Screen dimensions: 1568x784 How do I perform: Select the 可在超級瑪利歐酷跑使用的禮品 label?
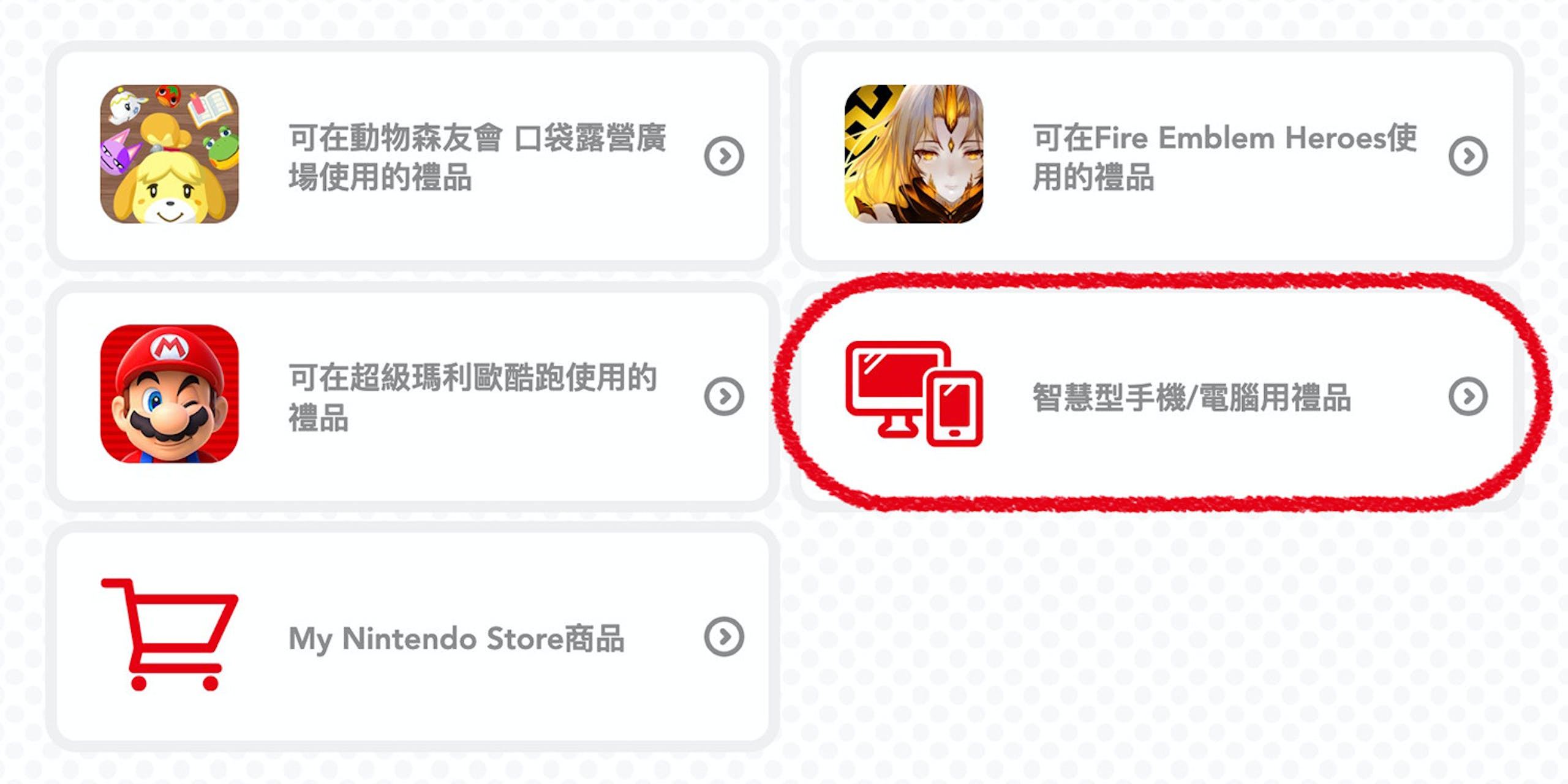[472, 397]
